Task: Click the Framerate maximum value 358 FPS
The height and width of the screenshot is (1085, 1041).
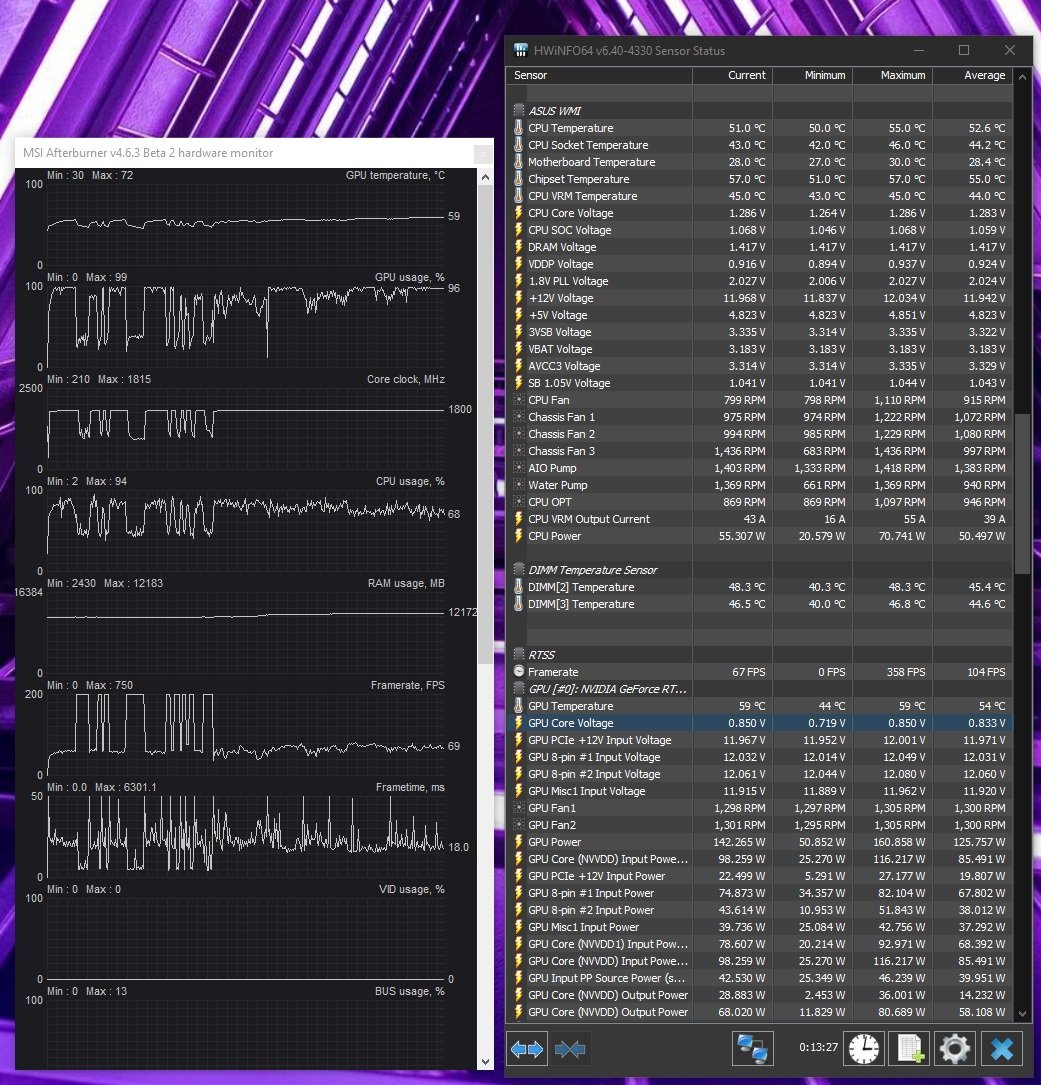Action: click(x=906, y=672)
